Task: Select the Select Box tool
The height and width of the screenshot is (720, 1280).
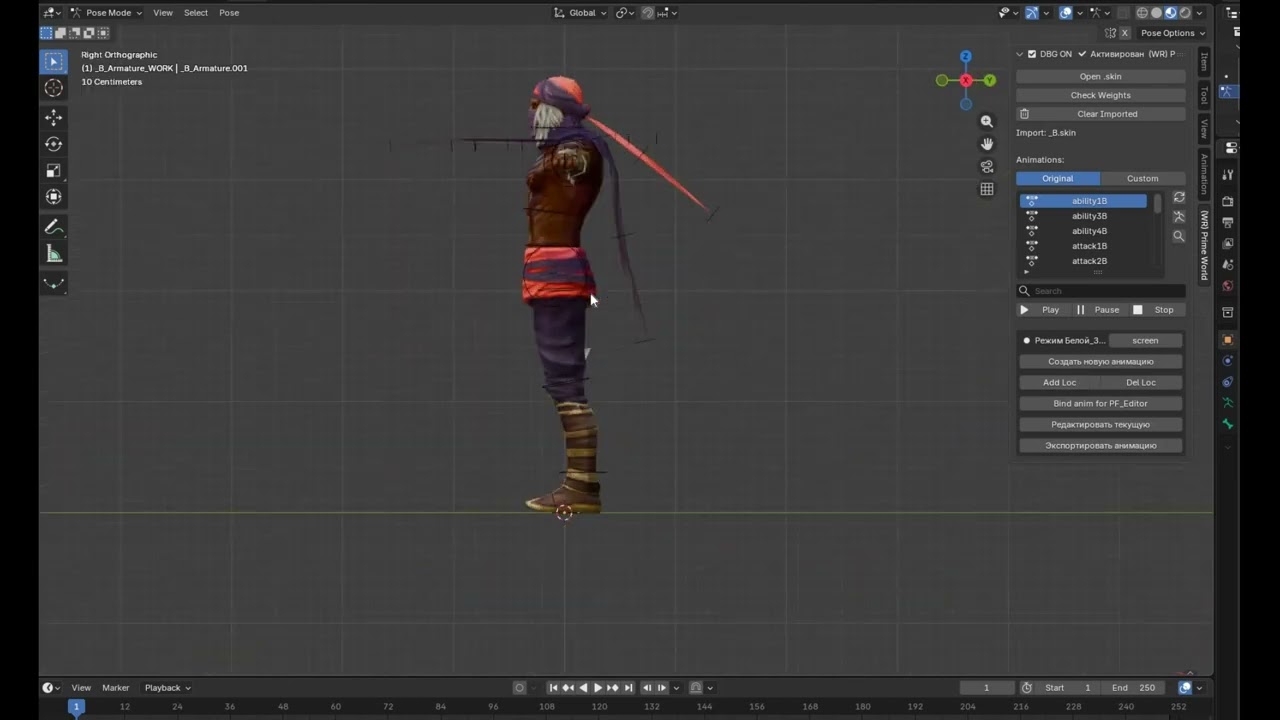Action: click(54, 62)
